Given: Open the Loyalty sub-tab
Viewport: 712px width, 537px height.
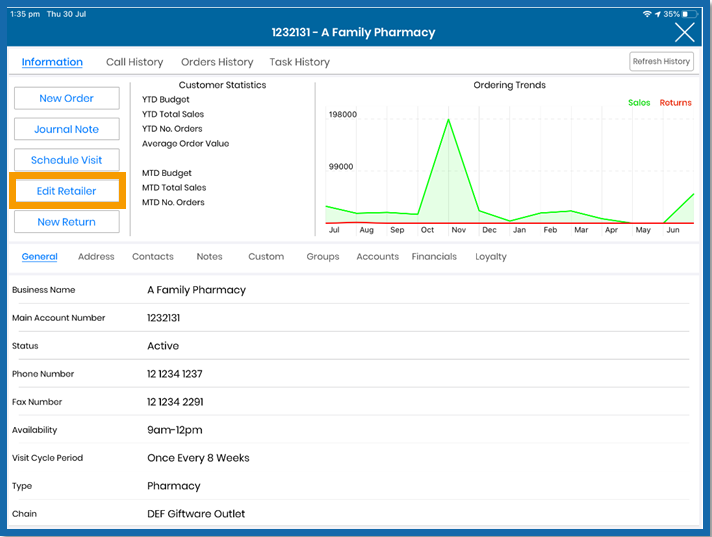Looking at the screenshot, I should [491, 256].
